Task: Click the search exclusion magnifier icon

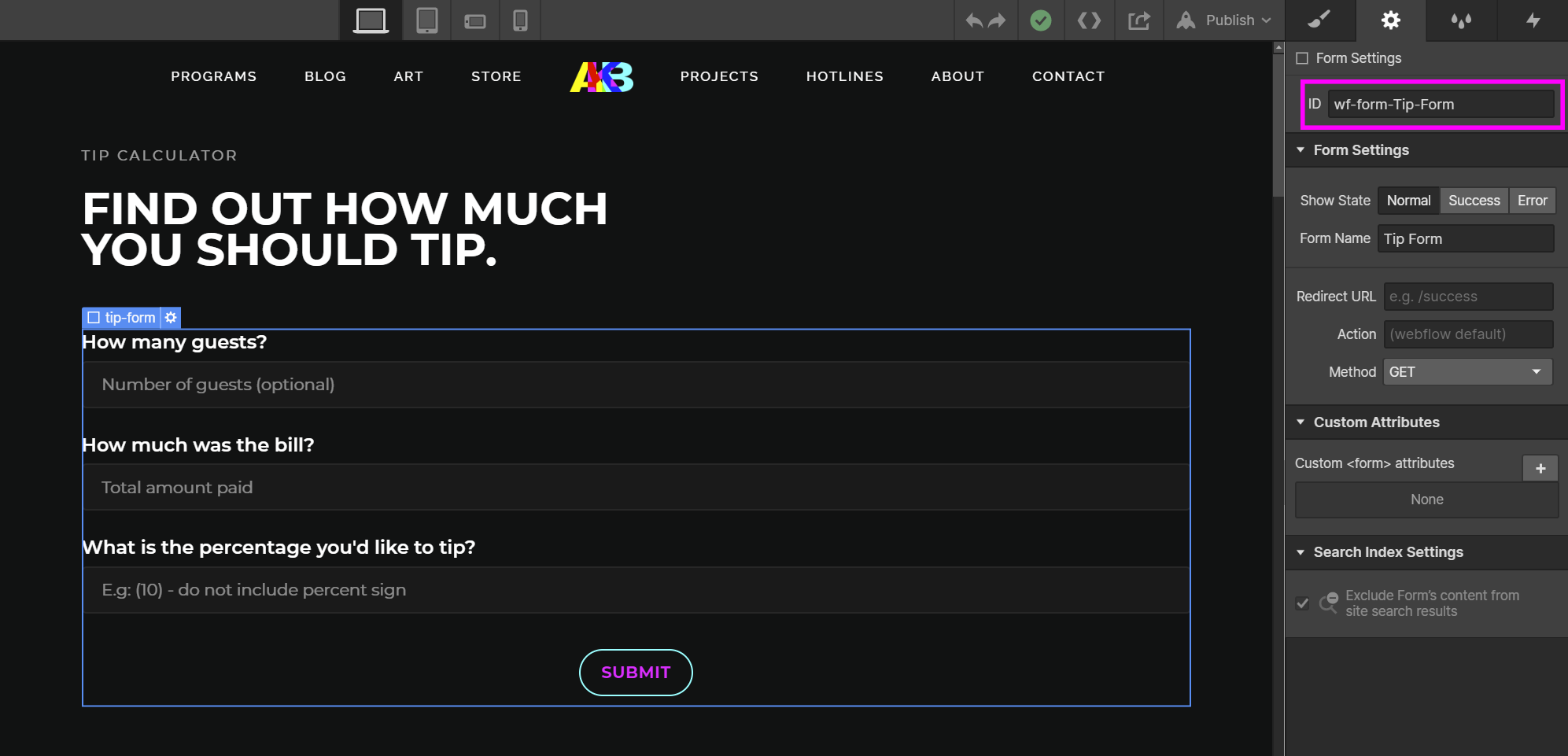Action: click(1329, 603)
